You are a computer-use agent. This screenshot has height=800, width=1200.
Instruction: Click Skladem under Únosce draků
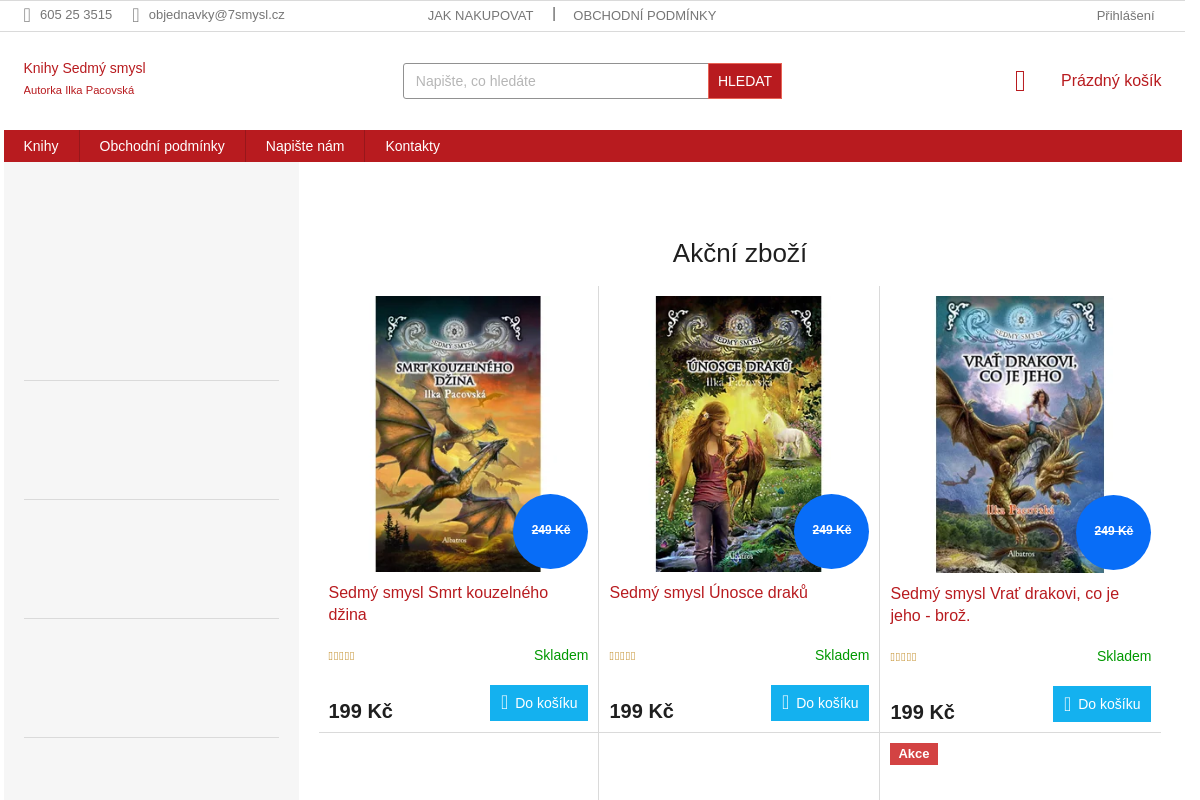tap(842, 655)
